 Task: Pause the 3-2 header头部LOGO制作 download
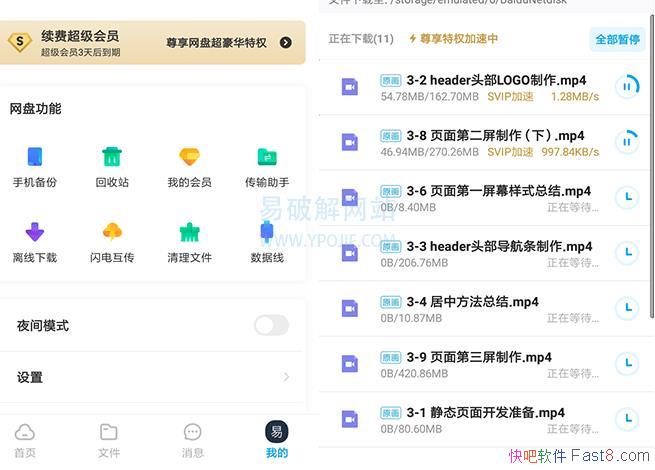(x=627, y=87)
